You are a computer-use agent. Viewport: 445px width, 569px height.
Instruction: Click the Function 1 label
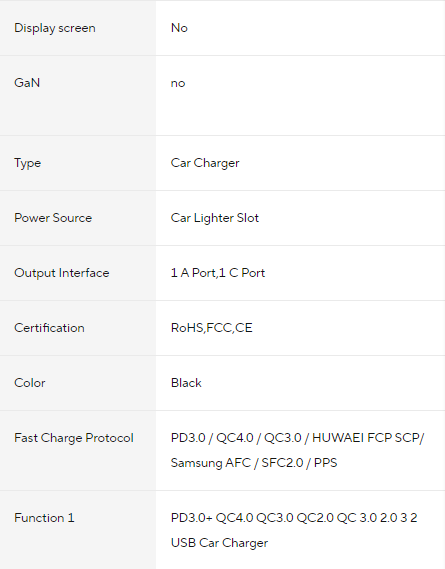point(44,518)
